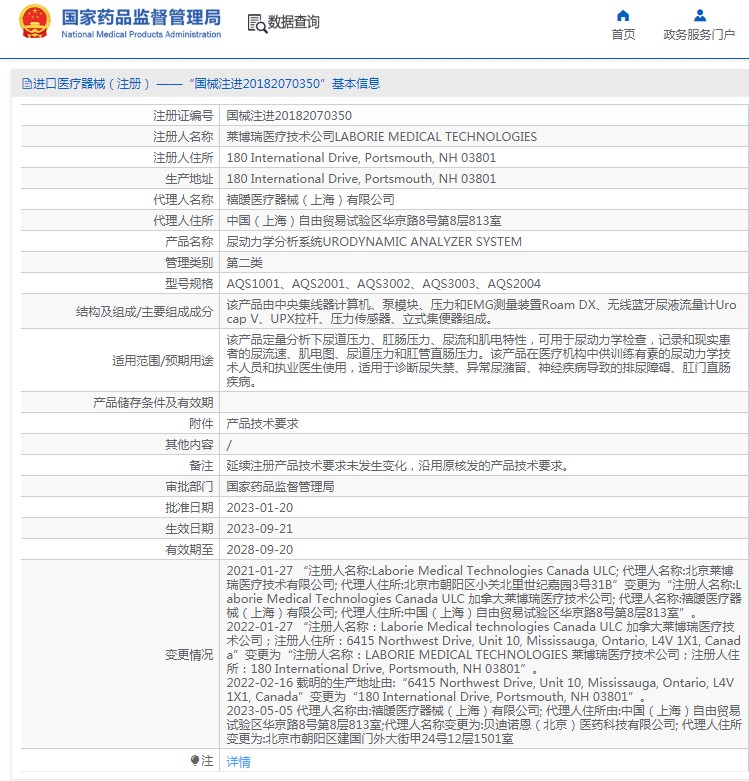Select the structure composition description text
The image size is (749, 781).
point(481,311)
